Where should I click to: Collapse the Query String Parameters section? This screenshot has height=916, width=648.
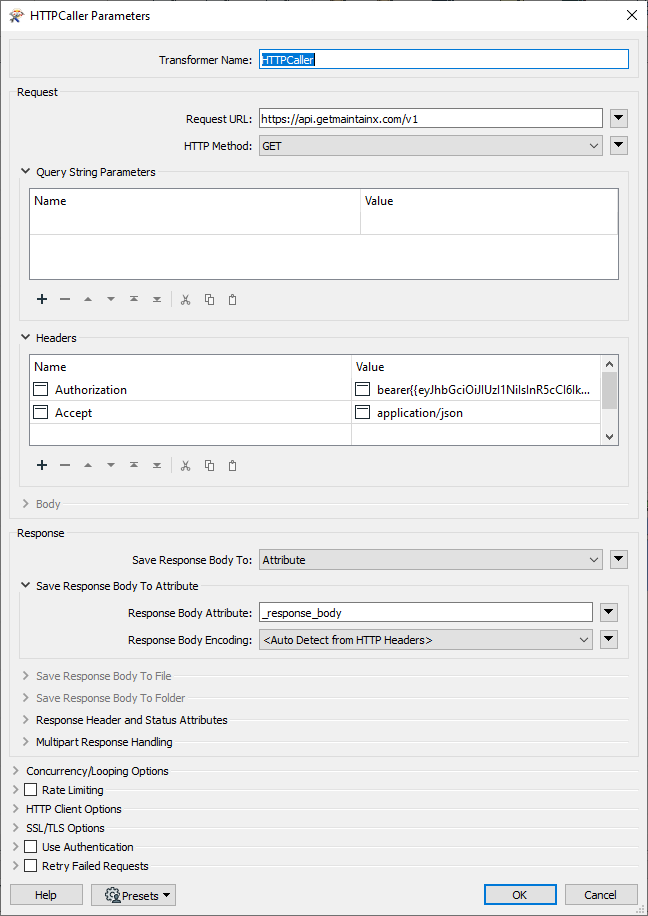25,172
